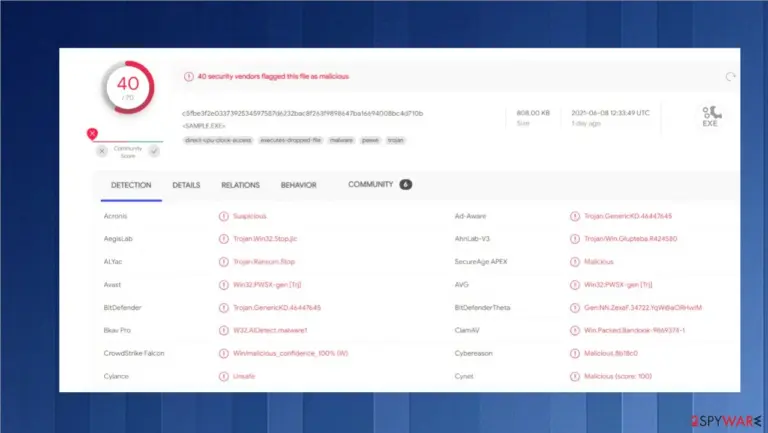The width and height of the screenshot is (768, 433).
Task: Switch to the DETAILS tab
Action: (x=186, y=185)
